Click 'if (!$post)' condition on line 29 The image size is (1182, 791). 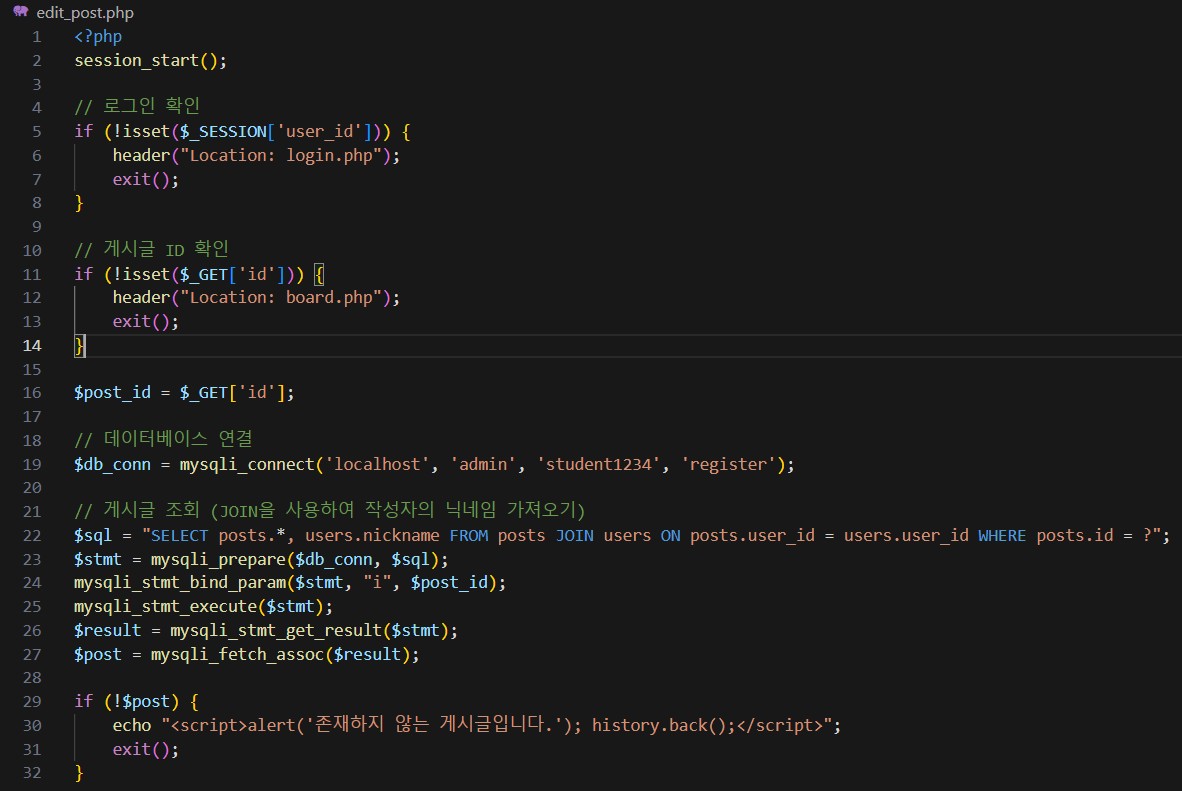[127, 702]
